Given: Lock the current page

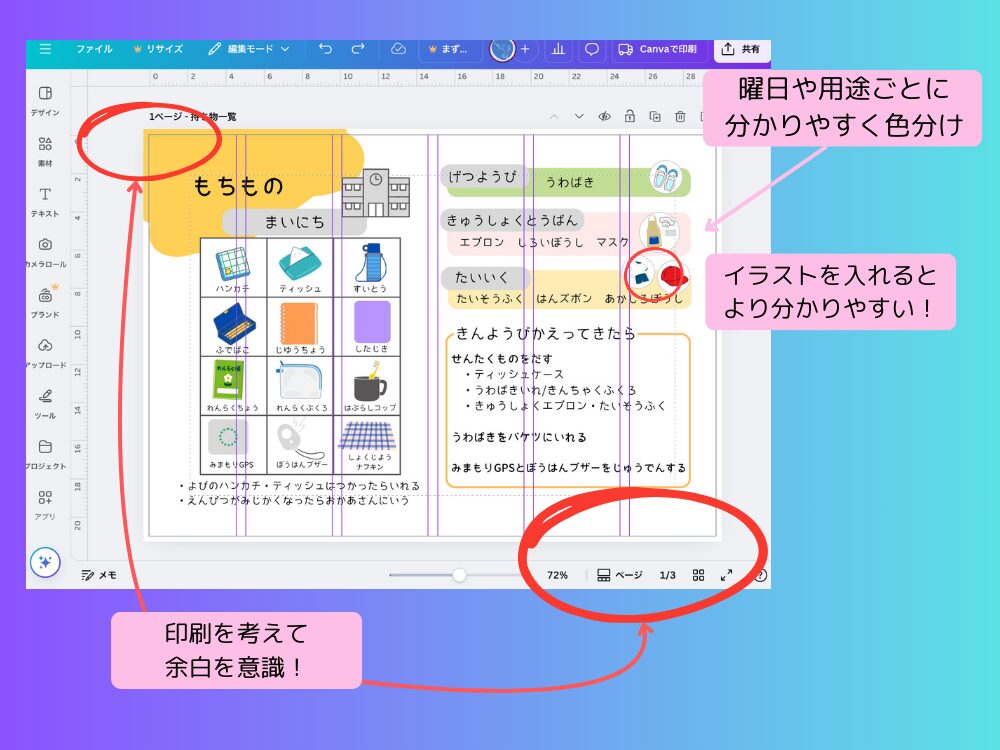Looking at the screenshot, I should coord(629,117).
